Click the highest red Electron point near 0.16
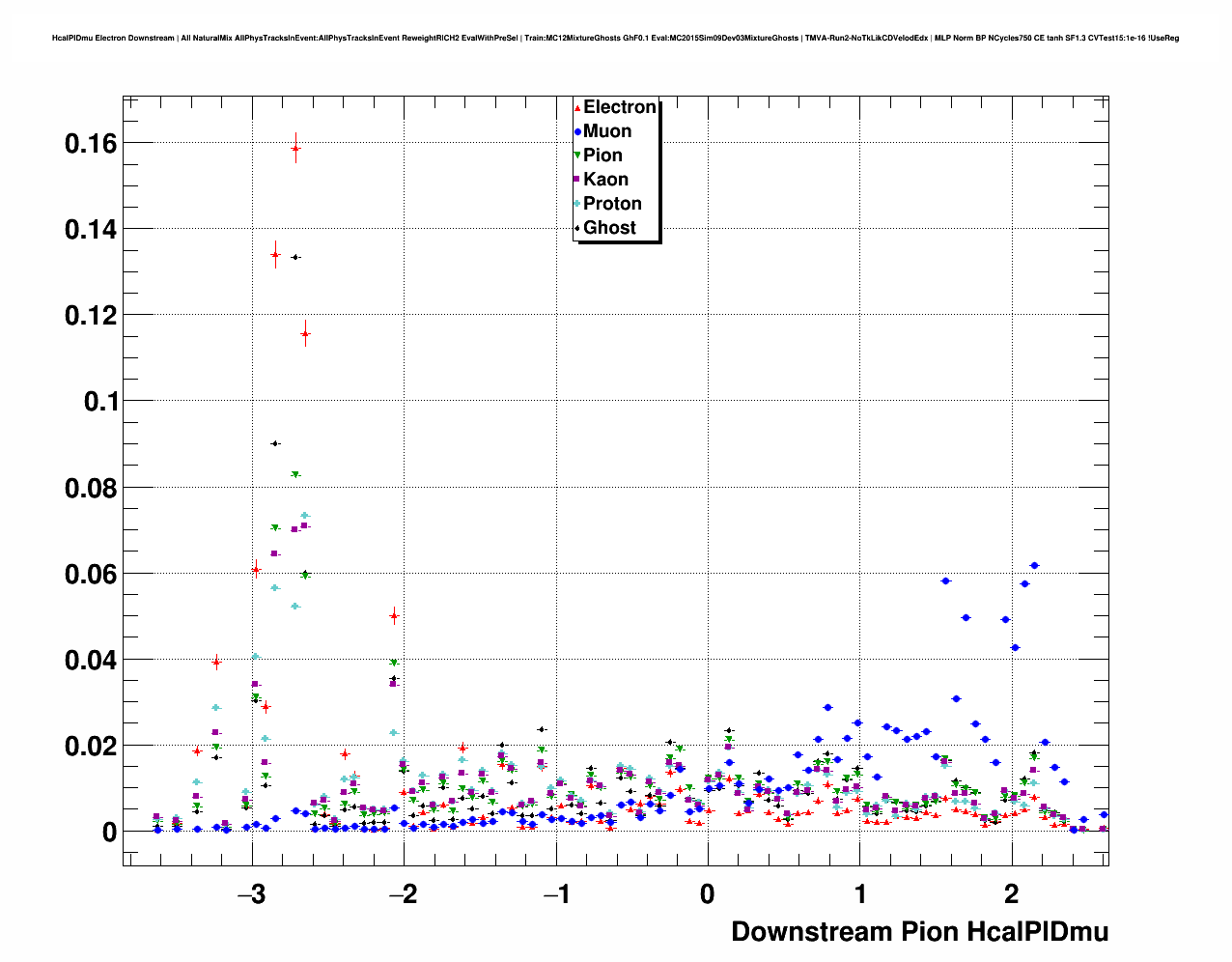The width and height of the screenshot is (1232, 962). 295,149
